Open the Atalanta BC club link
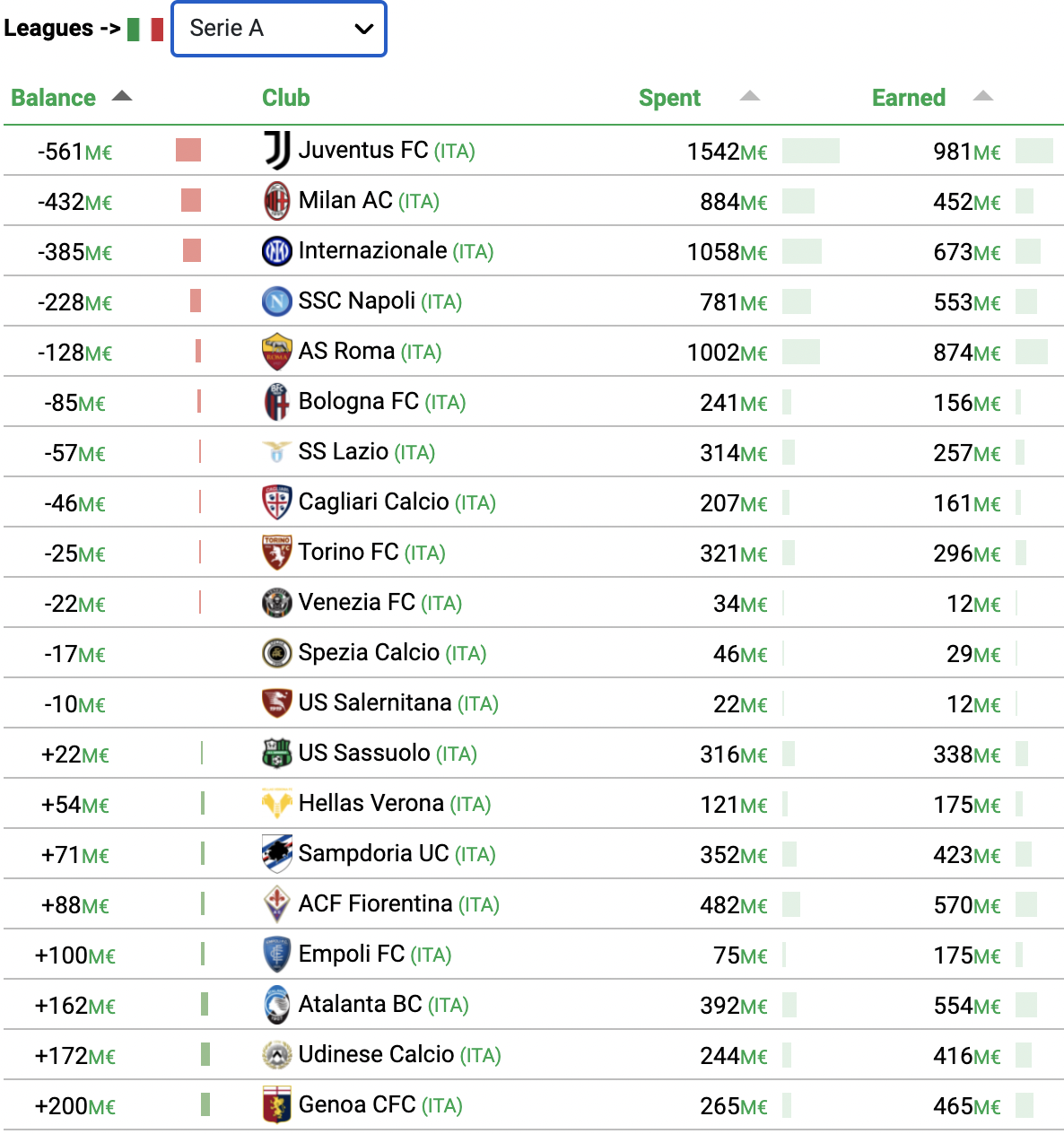The height and width of the screenshot is (1134, 1064). click(x=360, y=1005)
